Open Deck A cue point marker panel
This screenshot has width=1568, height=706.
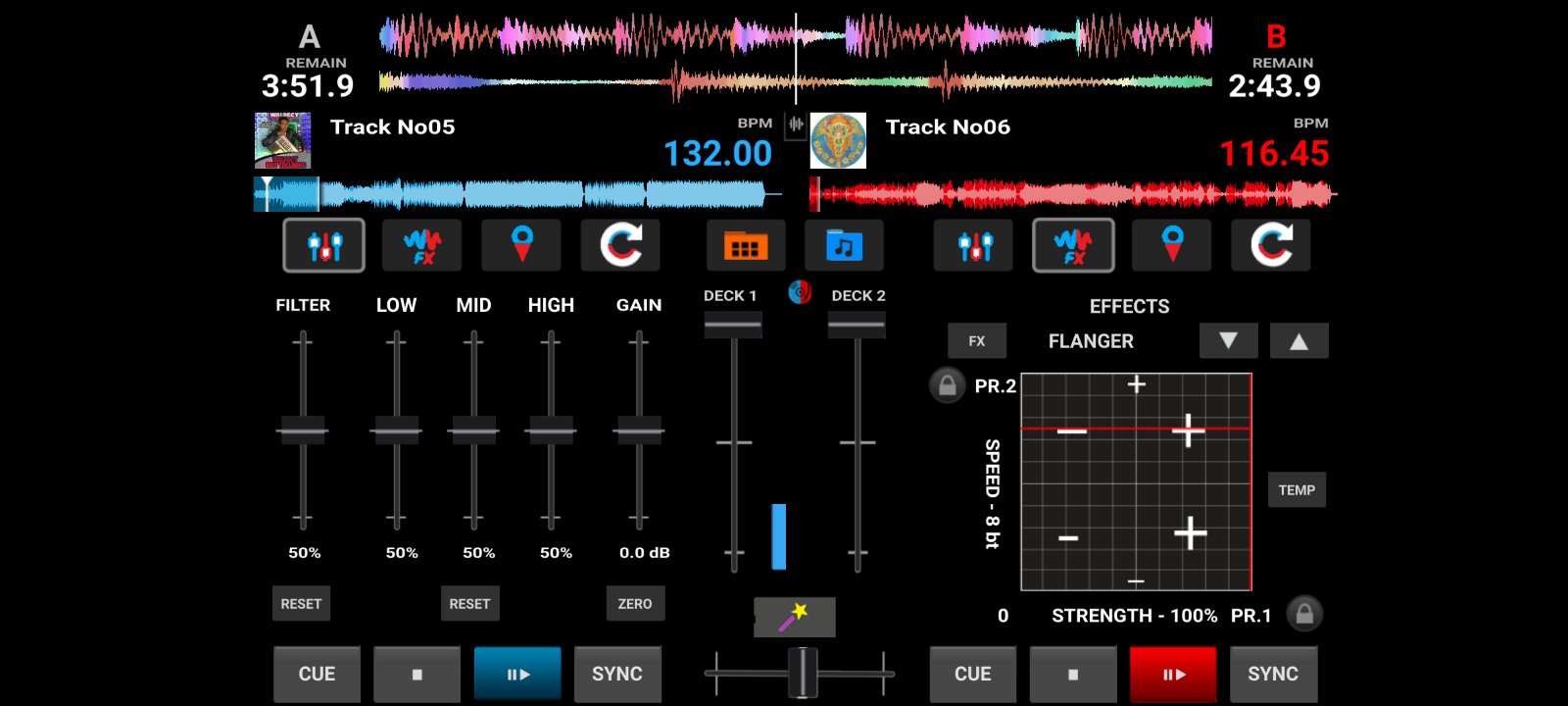[521, 245]
